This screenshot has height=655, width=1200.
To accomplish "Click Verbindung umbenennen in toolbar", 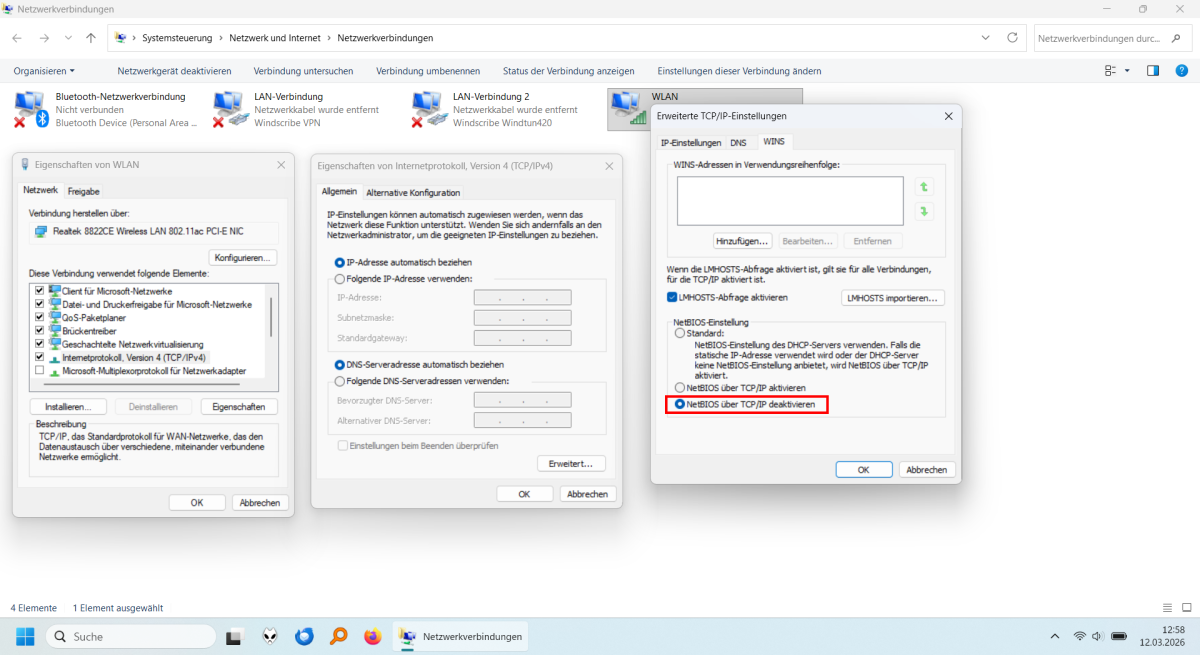I will tap(428, 71).
